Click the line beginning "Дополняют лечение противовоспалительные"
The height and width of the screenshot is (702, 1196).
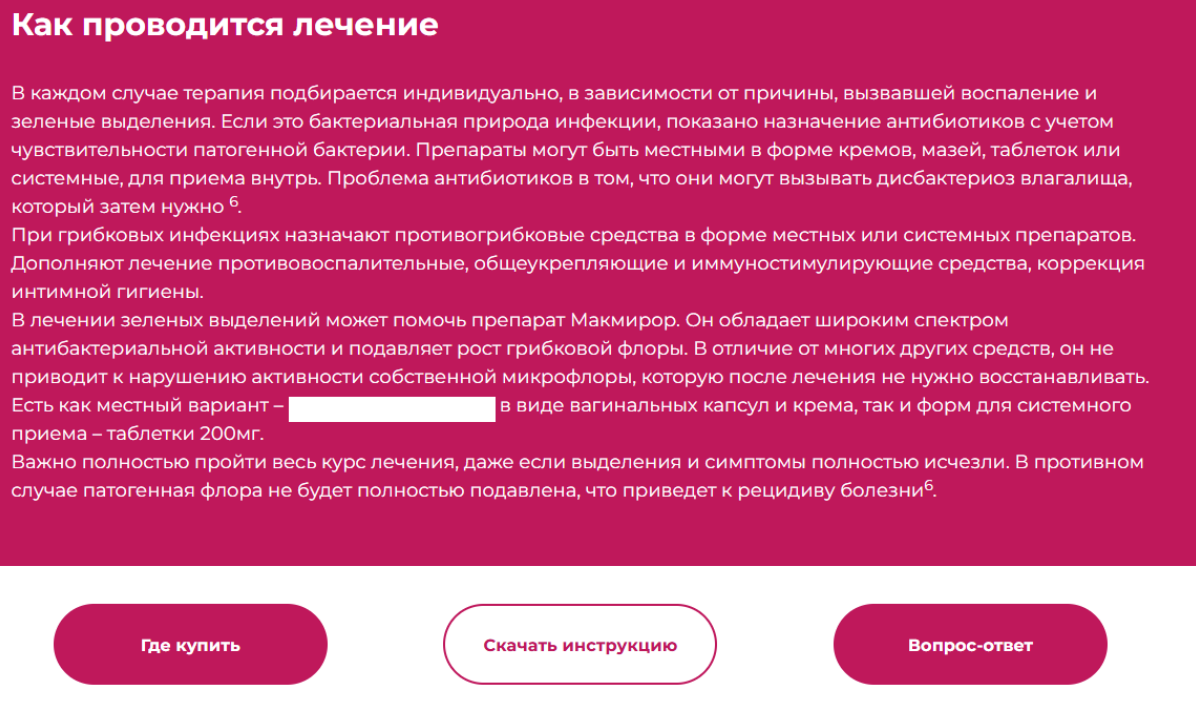(x=577, y=263)
